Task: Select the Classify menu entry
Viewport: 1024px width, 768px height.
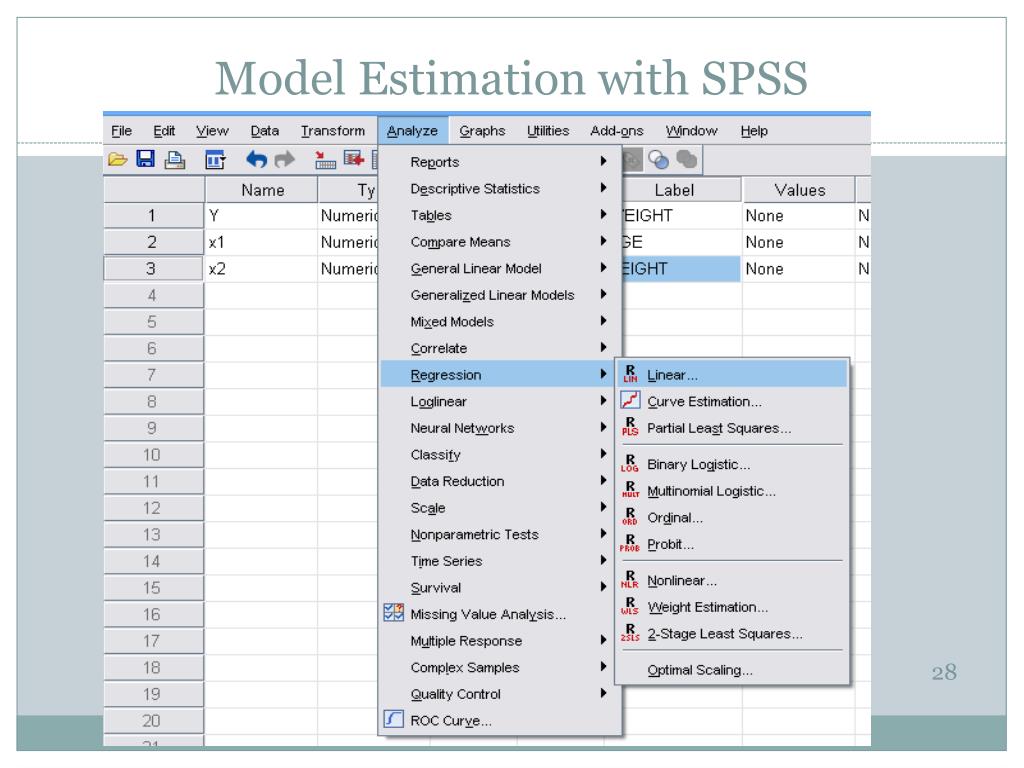Action: (500, 454)
